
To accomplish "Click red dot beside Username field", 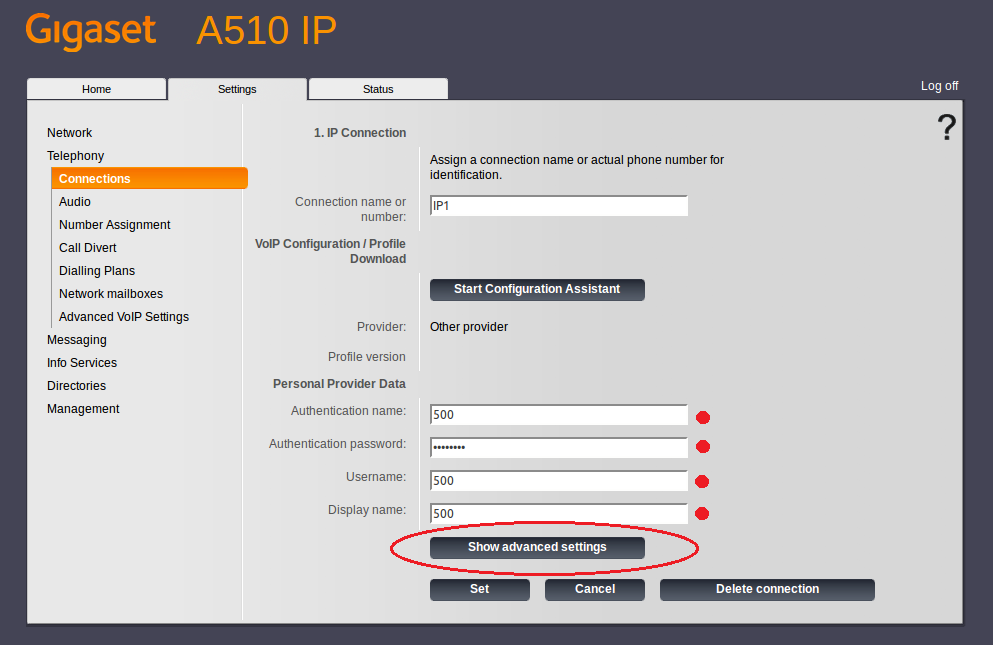I will click(702, 482).
